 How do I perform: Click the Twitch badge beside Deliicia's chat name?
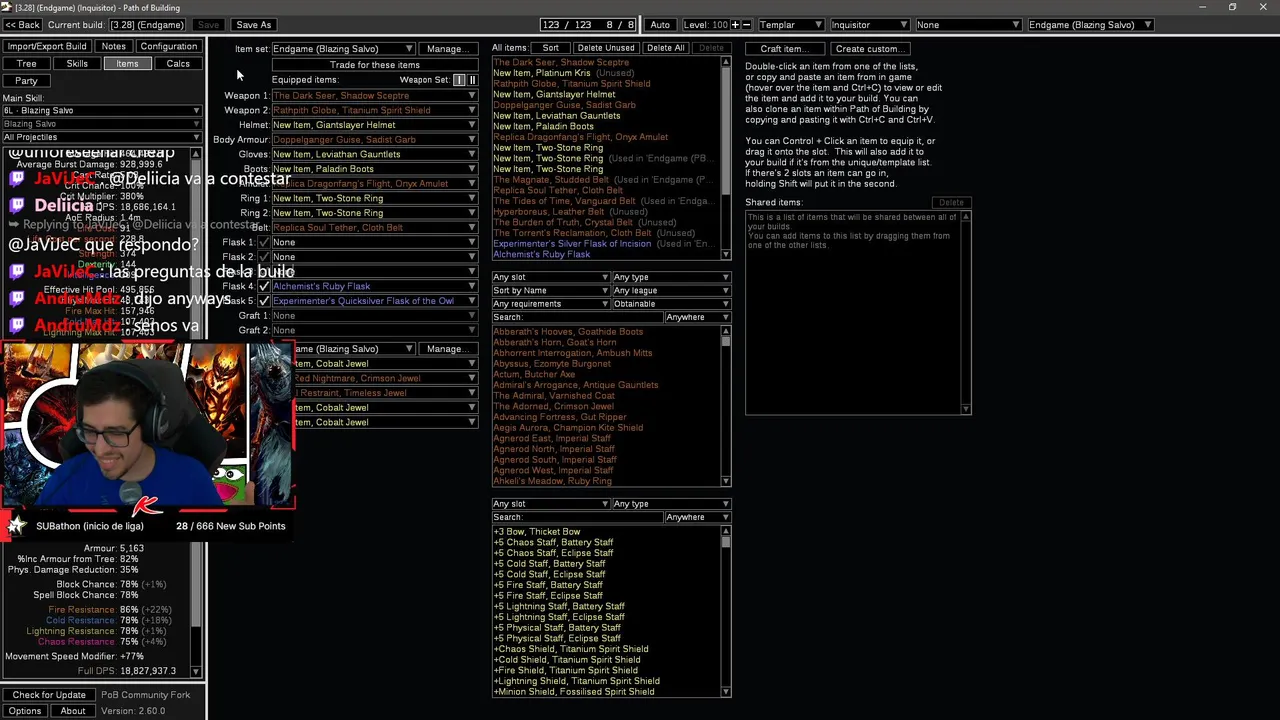17,205
